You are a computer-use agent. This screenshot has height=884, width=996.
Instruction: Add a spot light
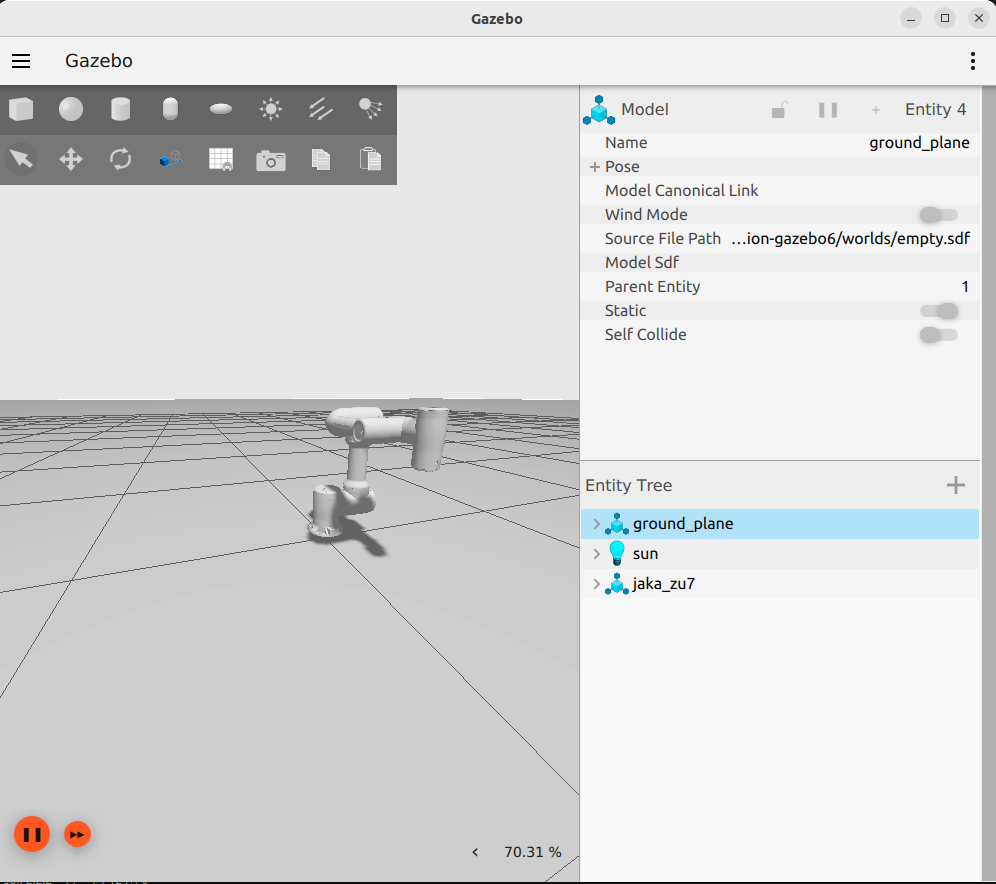(x=370, y=109)
